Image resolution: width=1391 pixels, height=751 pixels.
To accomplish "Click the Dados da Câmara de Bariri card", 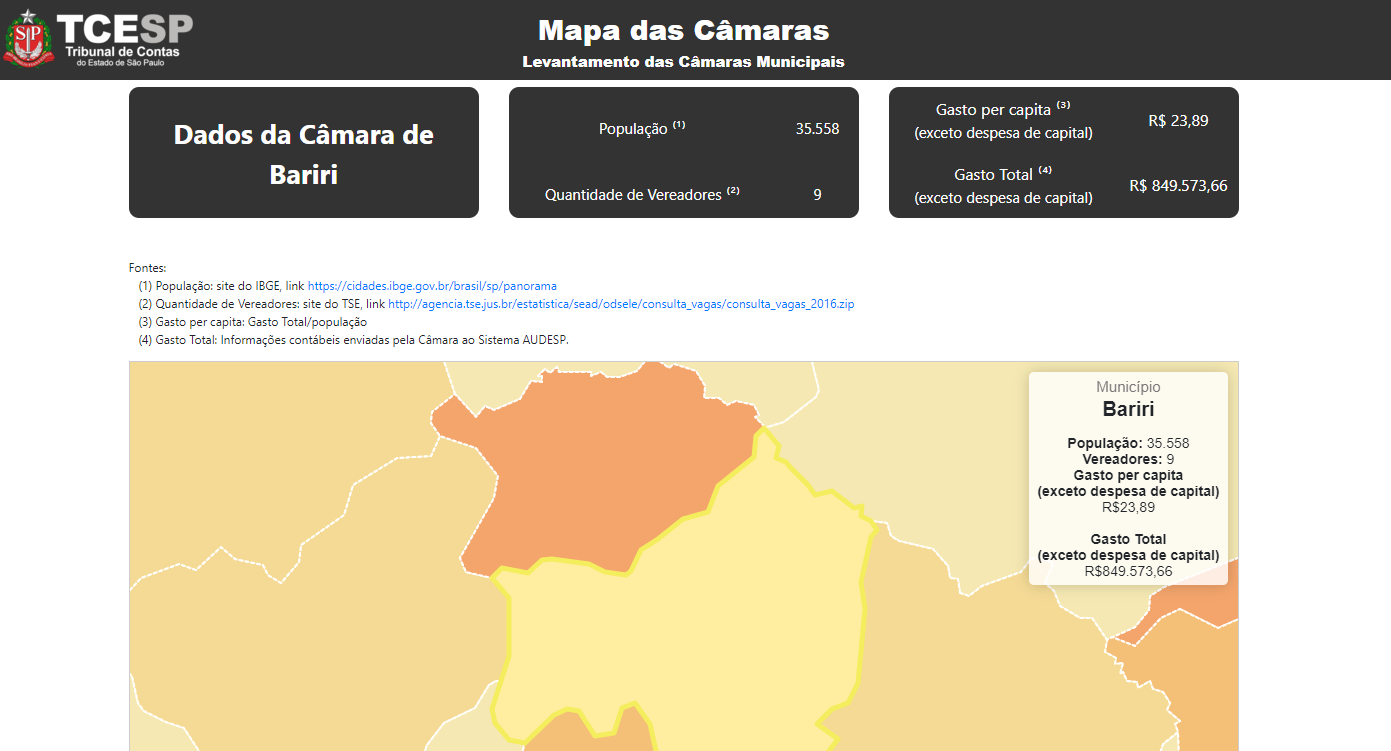I will 303,153.
